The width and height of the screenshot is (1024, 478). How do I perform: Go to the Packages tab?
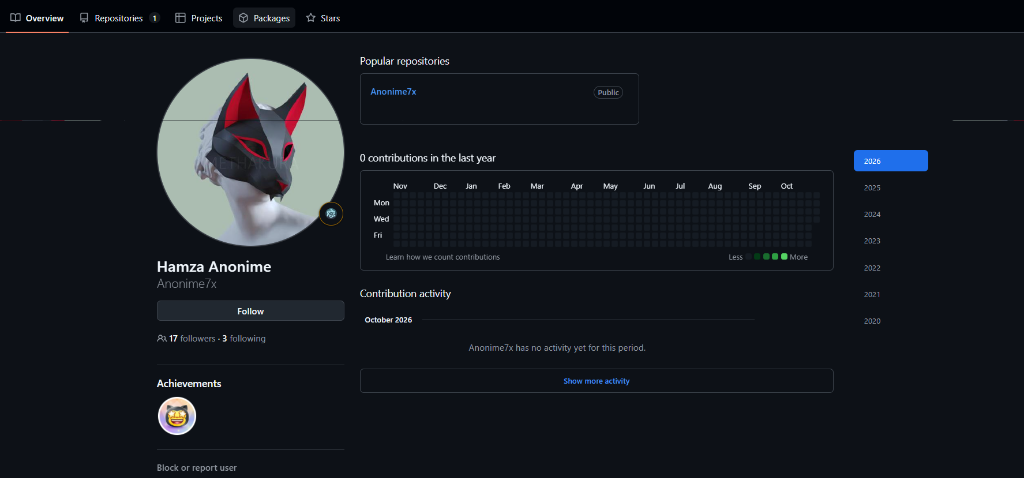tap(264, 18)
